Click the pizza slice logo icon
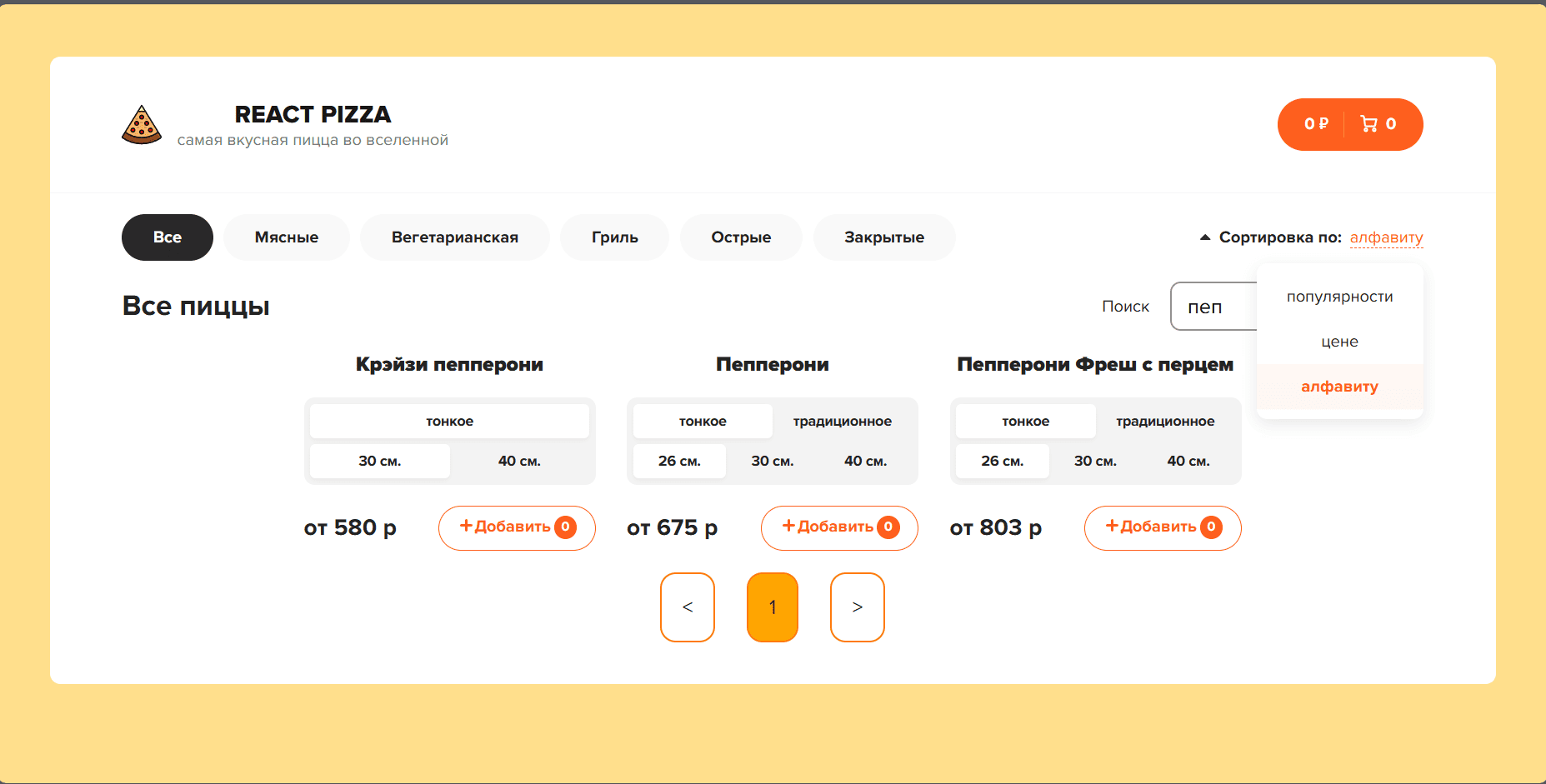This screenshot has width=1546, height=784. [142, 125]
